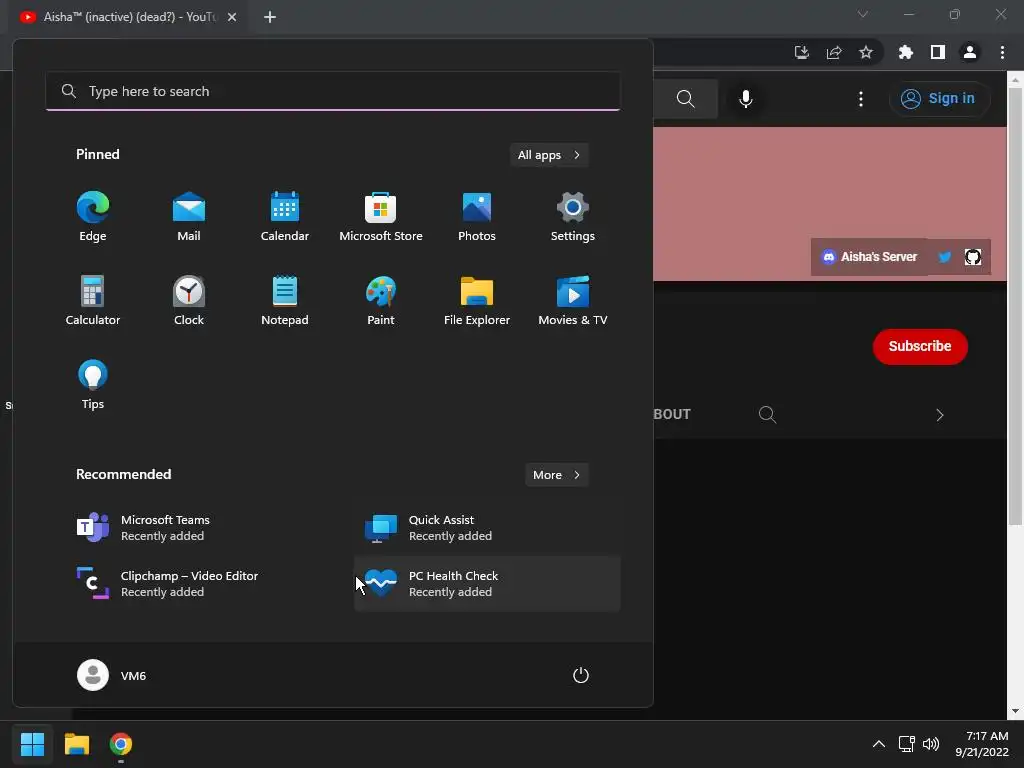Launch the Clock app
This screenshot has width=1024, height=768.
pos(189,300)
